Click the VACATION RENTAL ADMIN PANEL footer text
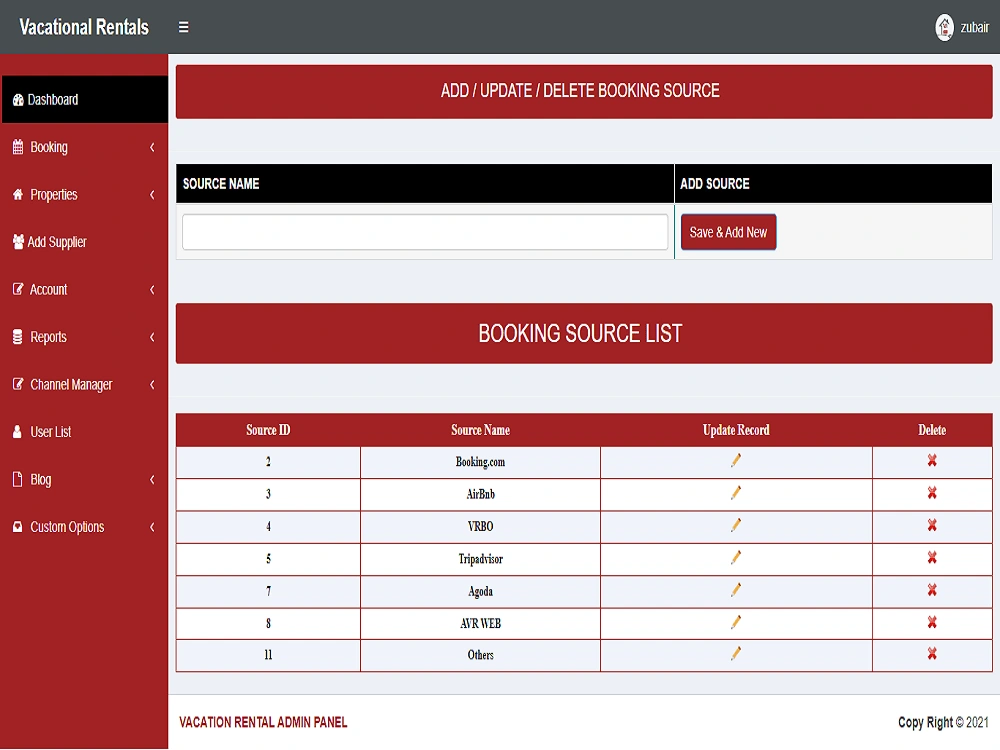 tap(263, 722)
